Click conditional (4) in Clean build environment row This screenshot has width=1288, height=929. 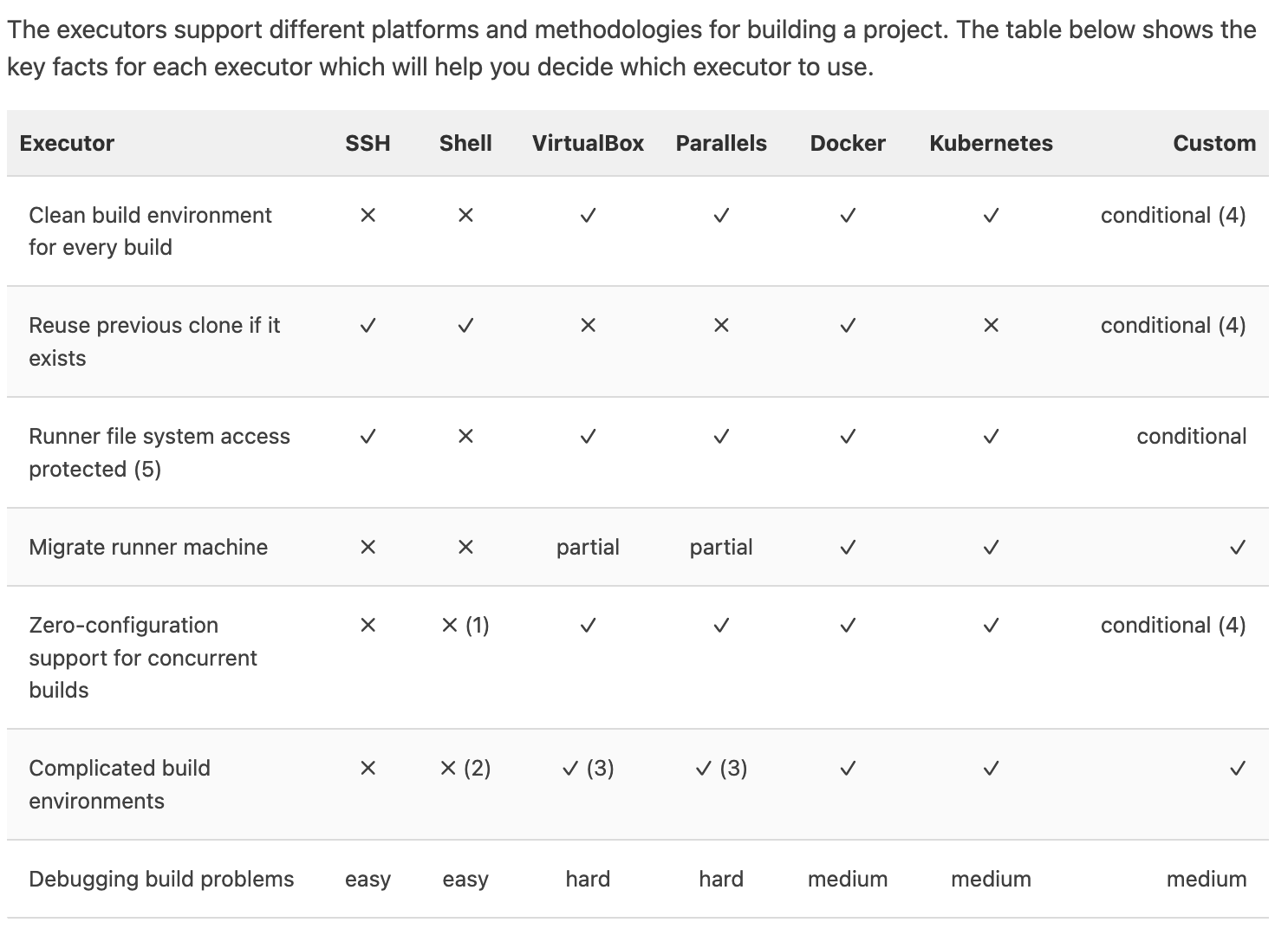1173,215
